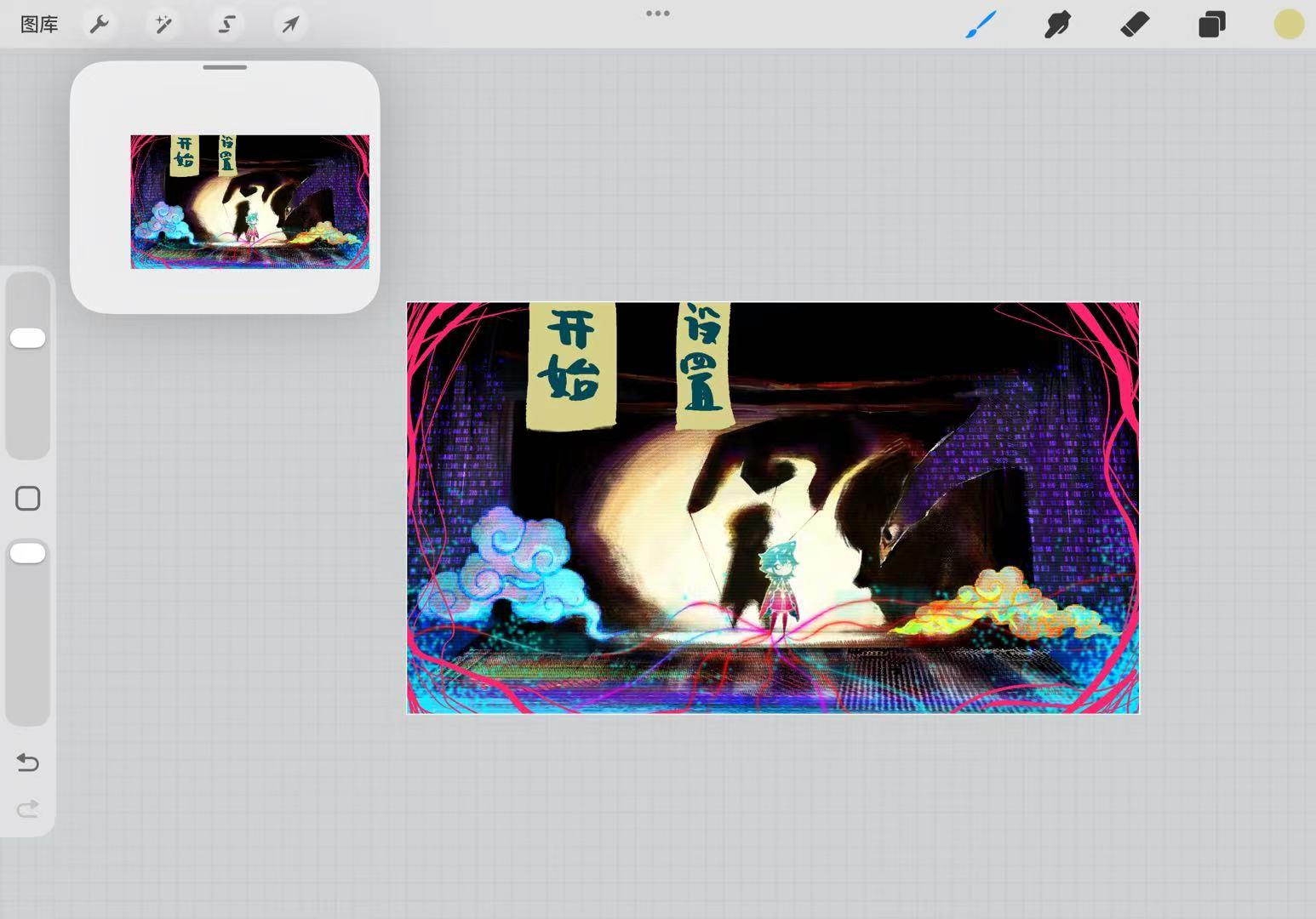Tap the artwork thumbnail in reference window

coord(249,202)
